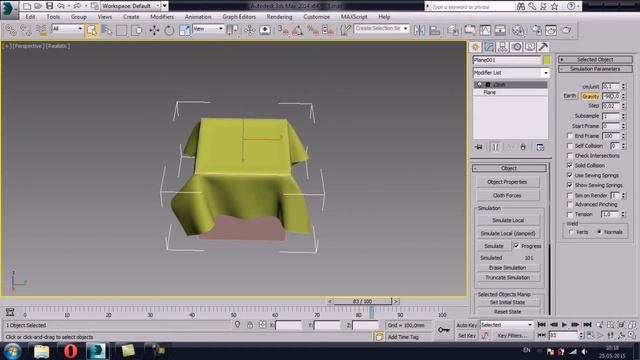Click the Object Properties button
Screen dimensions: 640x360
(x=507, y=182)
